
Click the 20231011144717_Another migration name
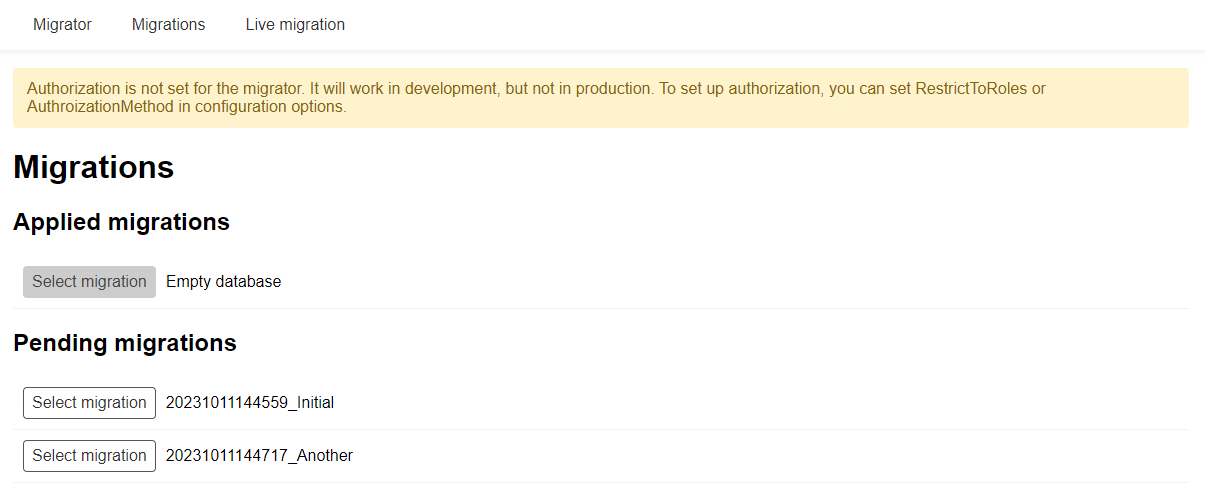click(x=259, y=456)
